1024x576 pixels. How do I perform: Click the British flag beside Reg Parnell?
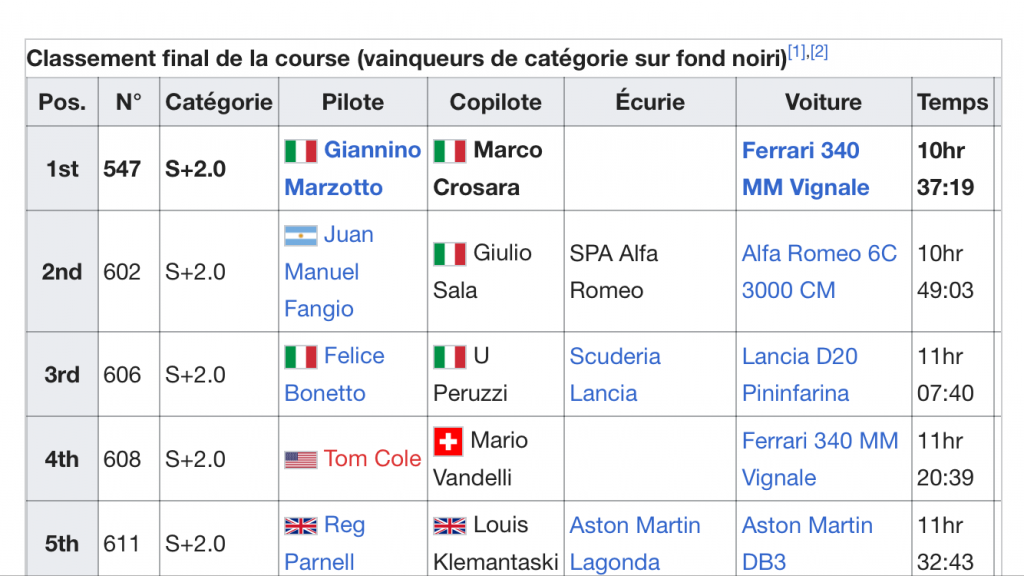click(x=301, y=526)
